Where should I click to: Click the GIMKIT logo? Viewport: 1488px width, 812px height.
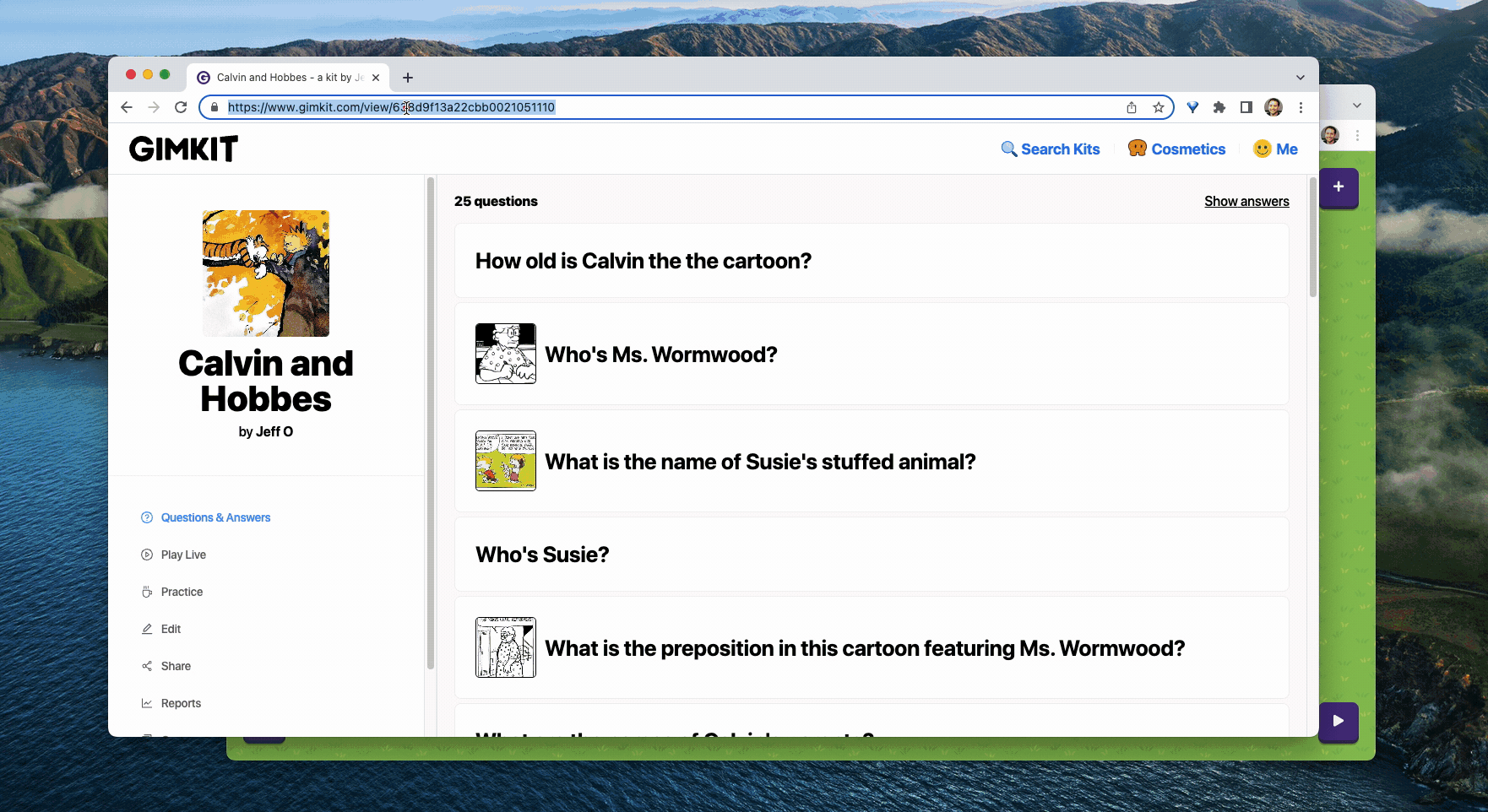coord(183,149)
